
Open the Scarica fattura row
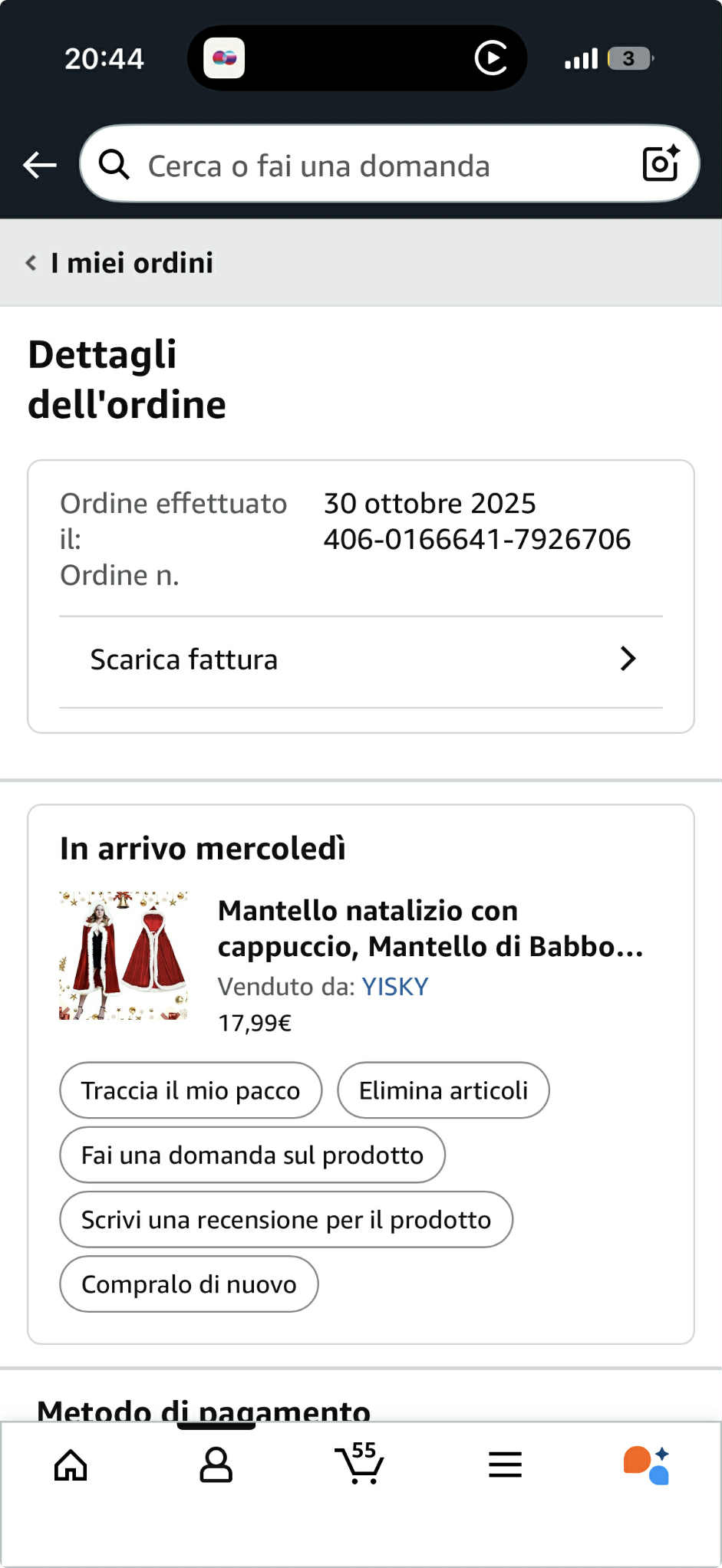click(x=361, y=661)
